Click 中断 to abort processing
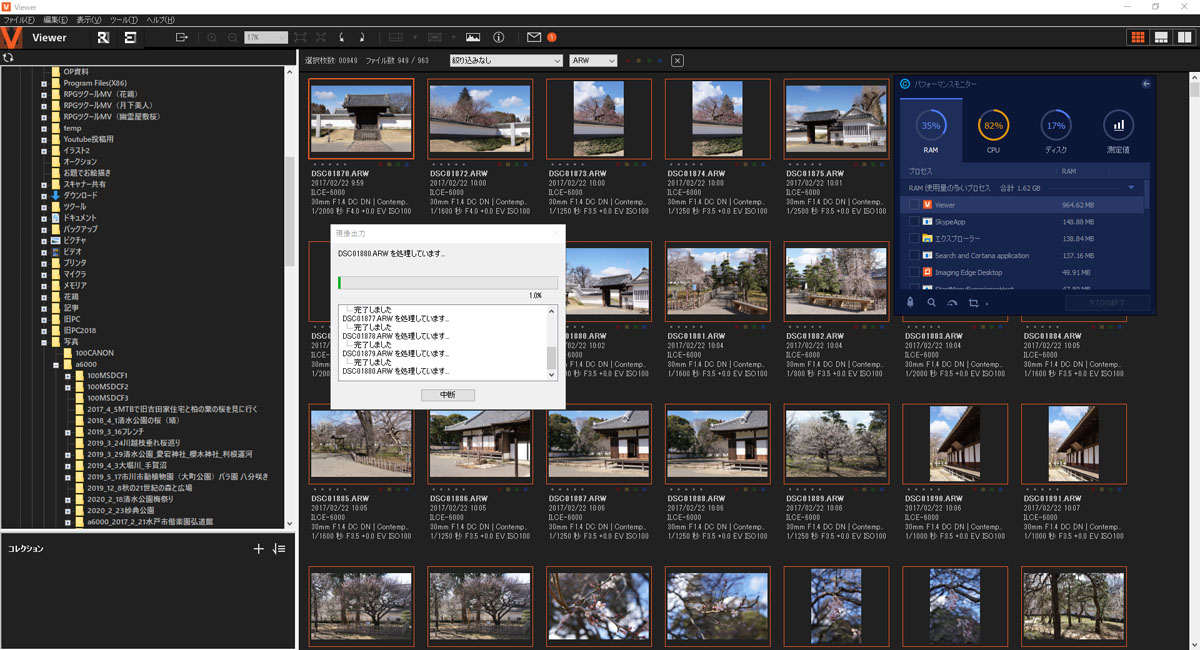Viewport: 1200px width, 650px height. coord(448,395)
